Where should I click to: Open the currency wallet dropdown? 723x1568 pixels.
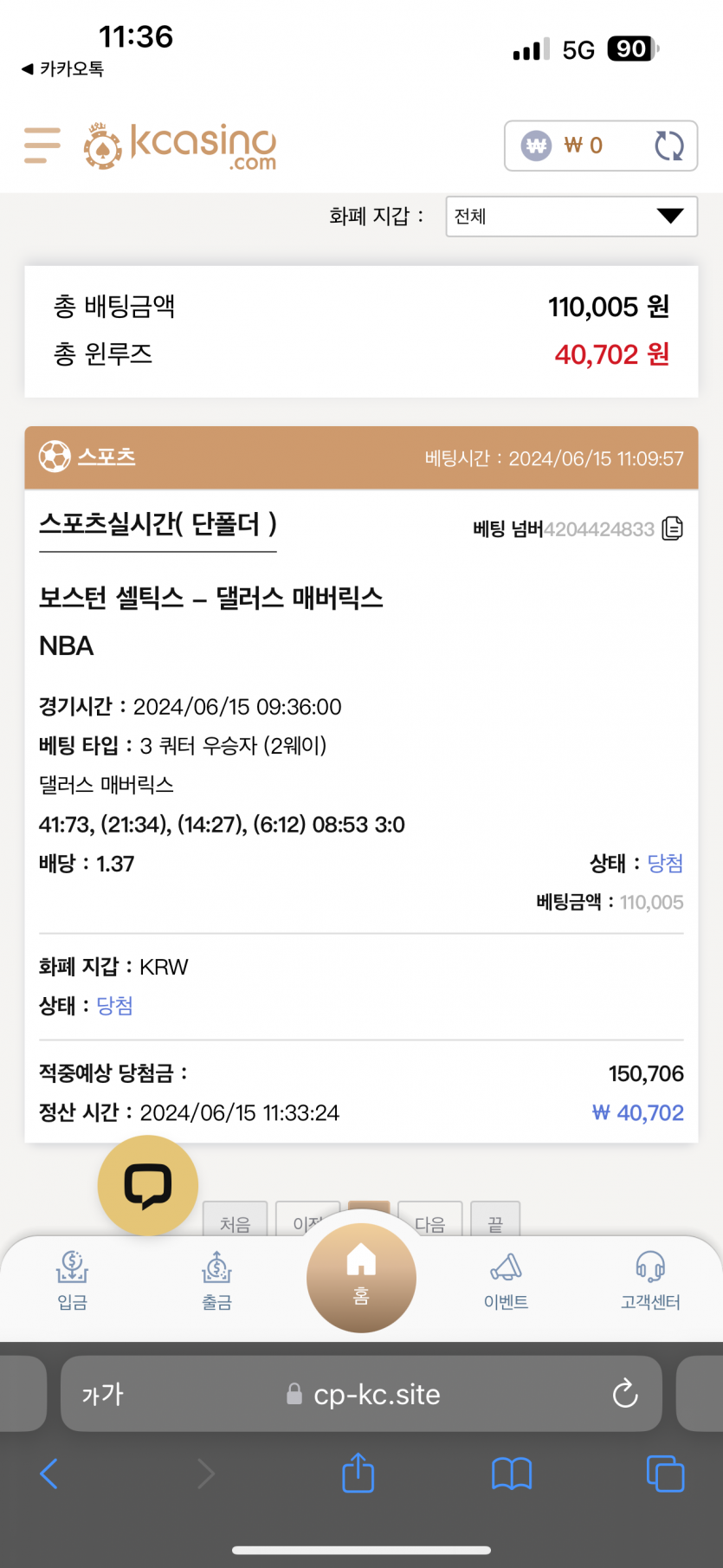571,216
